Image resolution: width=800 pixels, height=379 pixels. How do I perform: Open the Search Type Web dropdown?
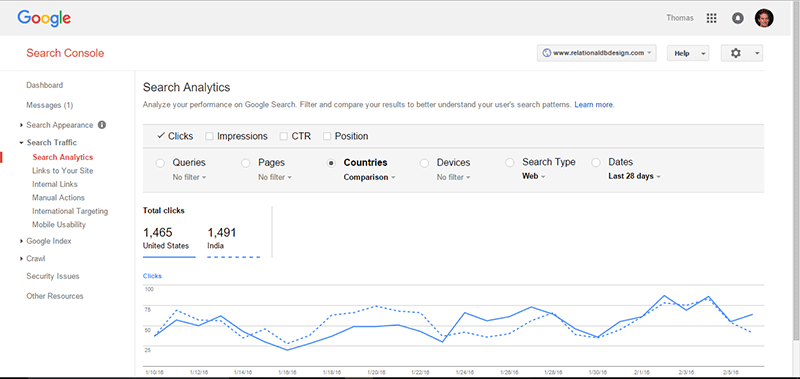click(x=534, y=176)
